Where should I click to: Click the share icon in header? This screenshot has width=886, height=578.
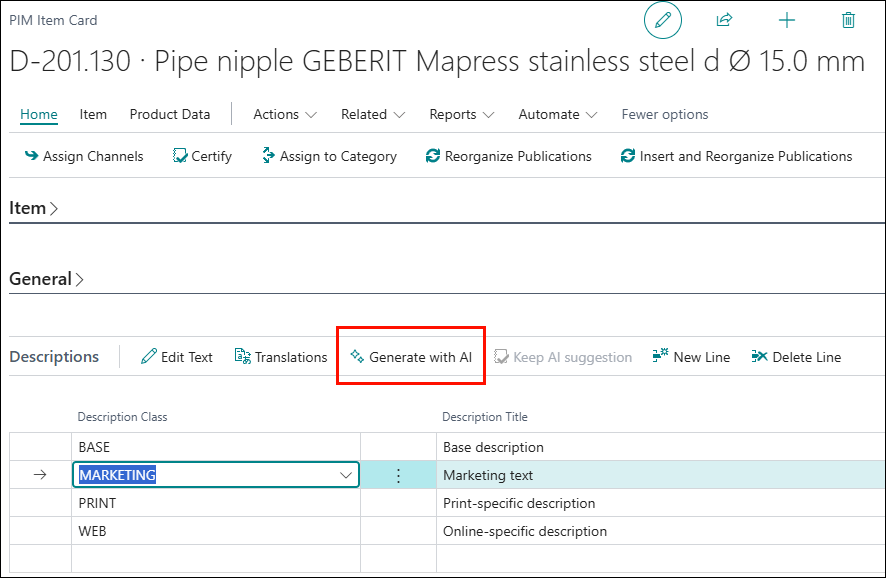[x=724, y=20]
